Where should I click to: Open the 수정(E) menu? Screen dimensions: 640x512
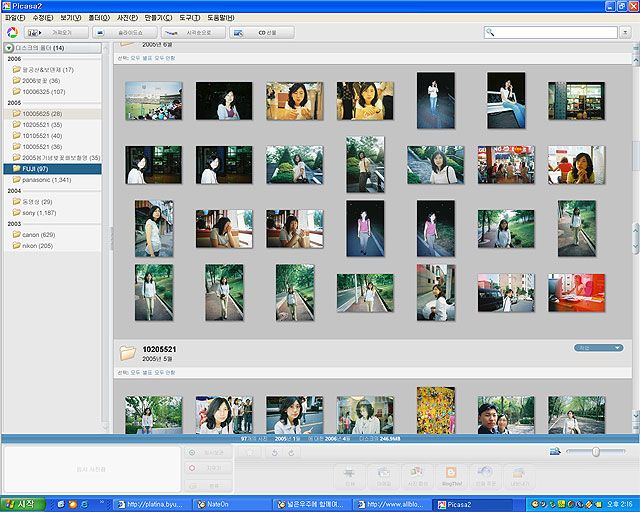point(43,18)
